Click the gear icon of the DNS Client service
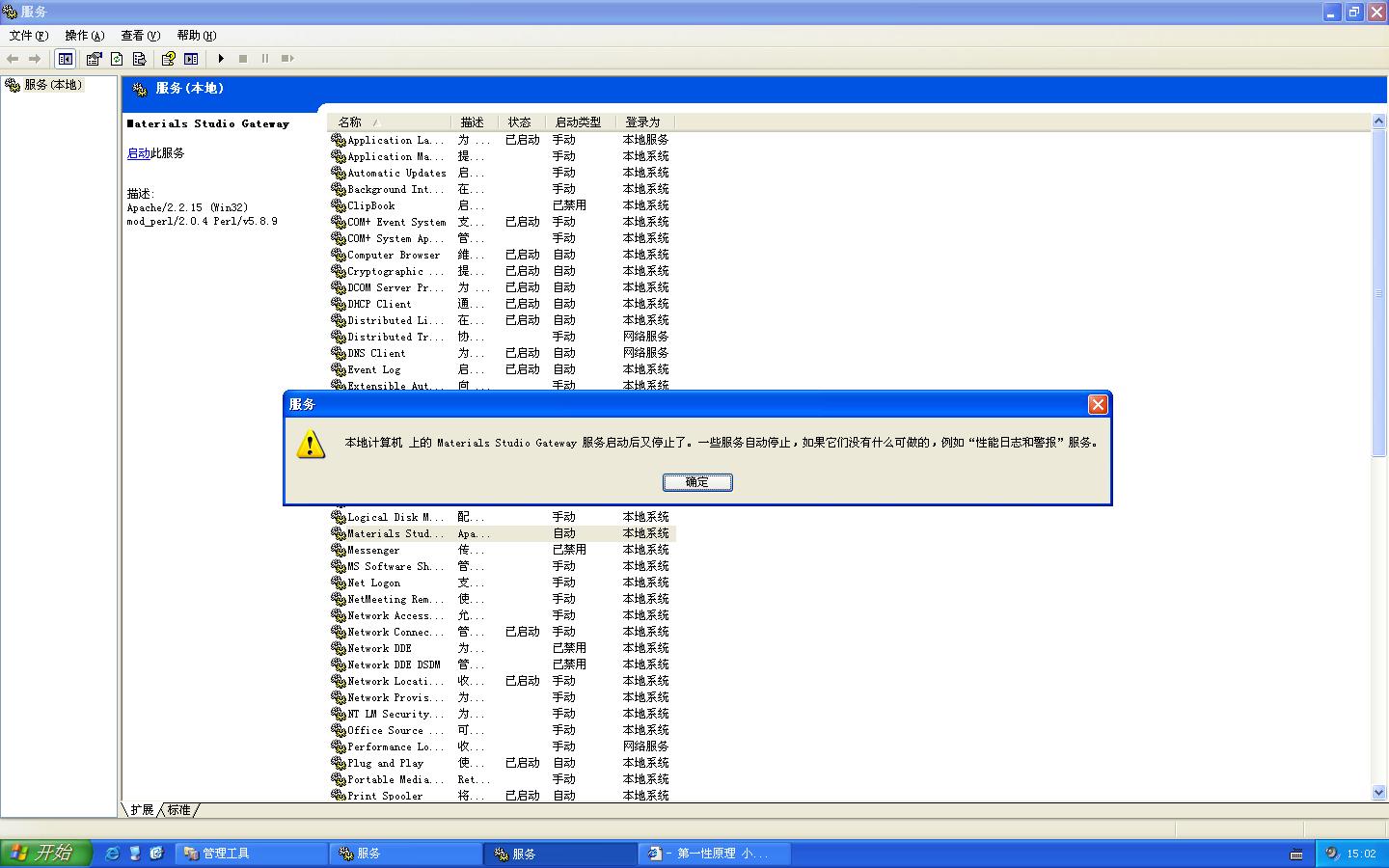 (339, 353)
